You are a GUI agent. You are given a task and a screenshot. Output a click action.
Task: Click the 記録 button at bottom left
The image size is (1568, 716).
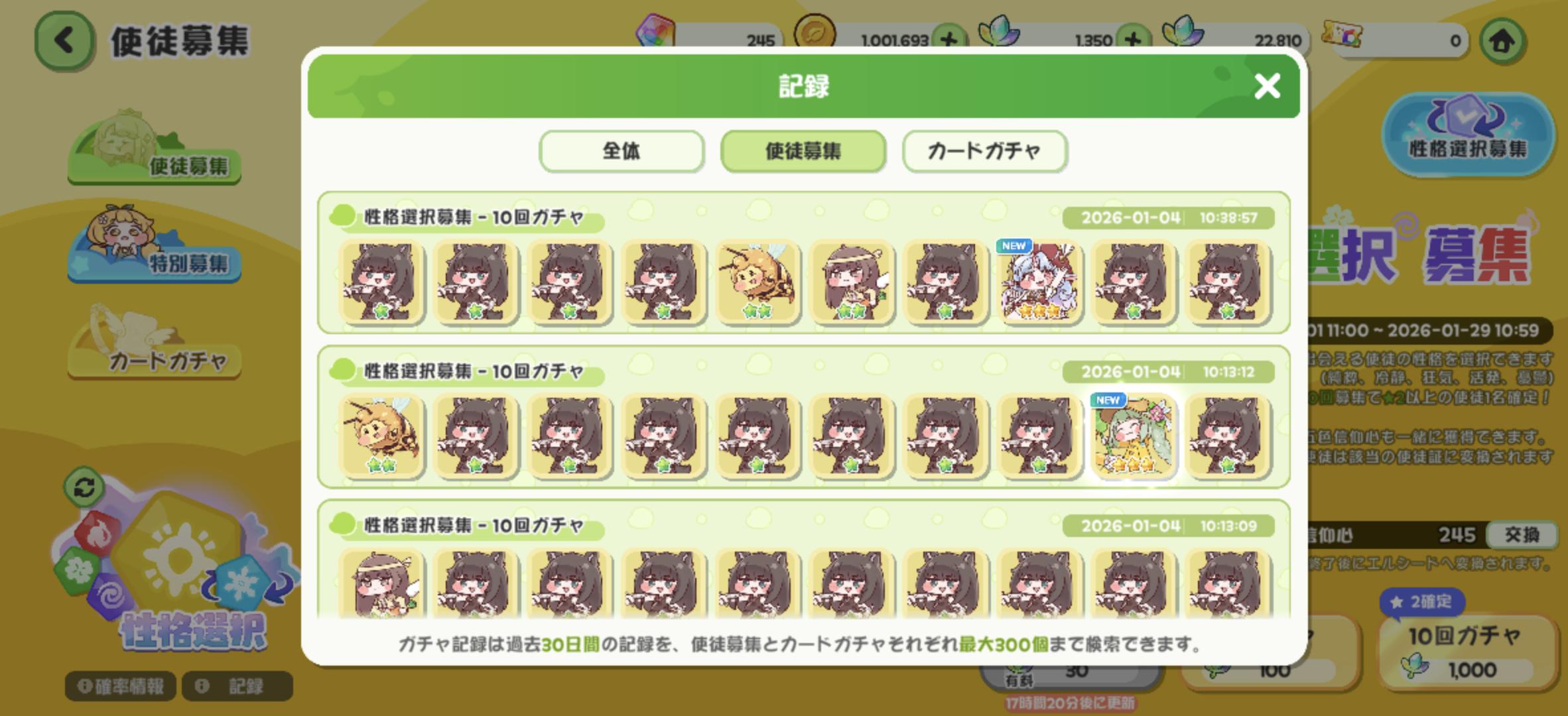237,686
